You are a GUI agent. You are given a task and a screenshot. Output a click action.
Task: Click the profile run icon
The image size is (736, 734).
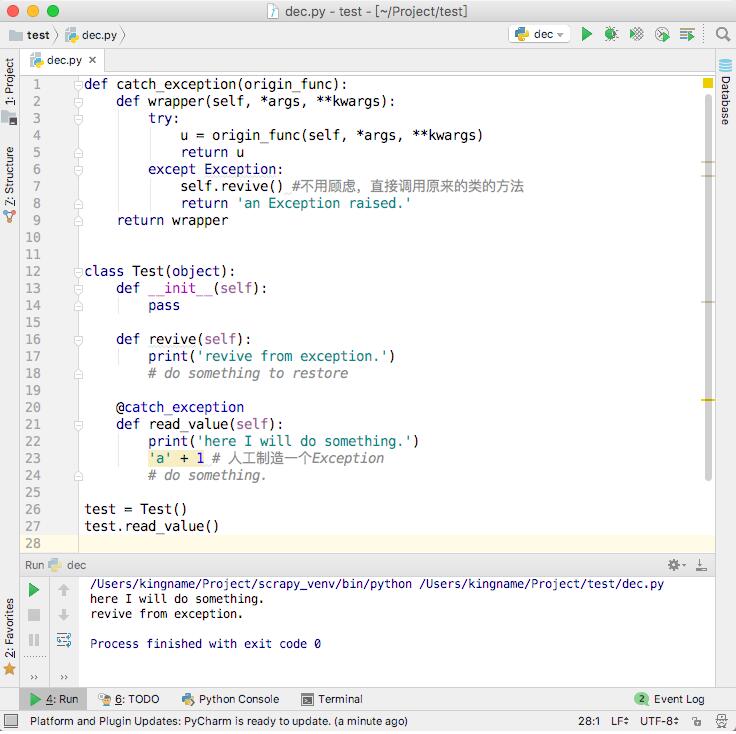662,34
